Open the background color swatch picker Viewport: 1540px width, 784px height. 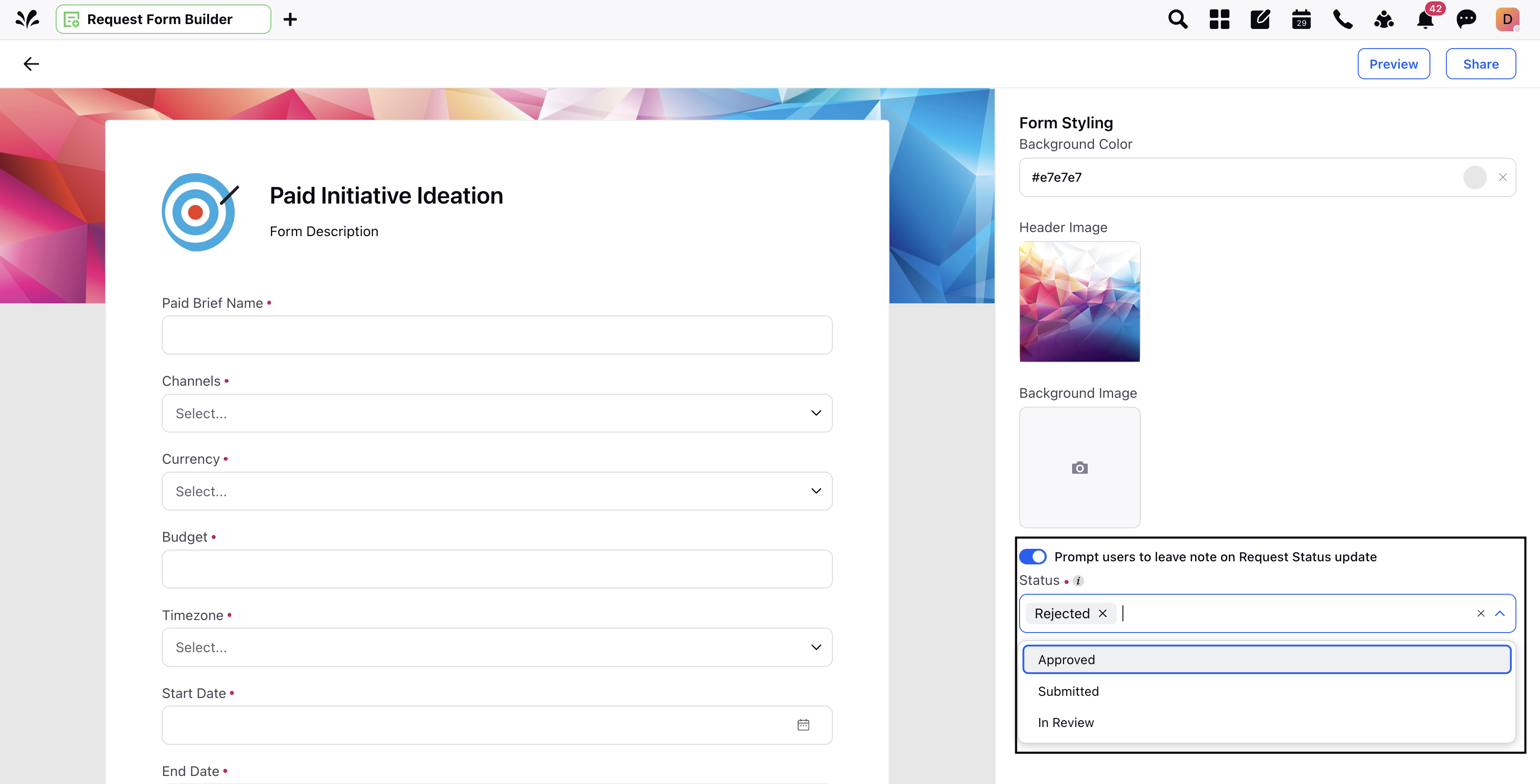coord(1475,177)
